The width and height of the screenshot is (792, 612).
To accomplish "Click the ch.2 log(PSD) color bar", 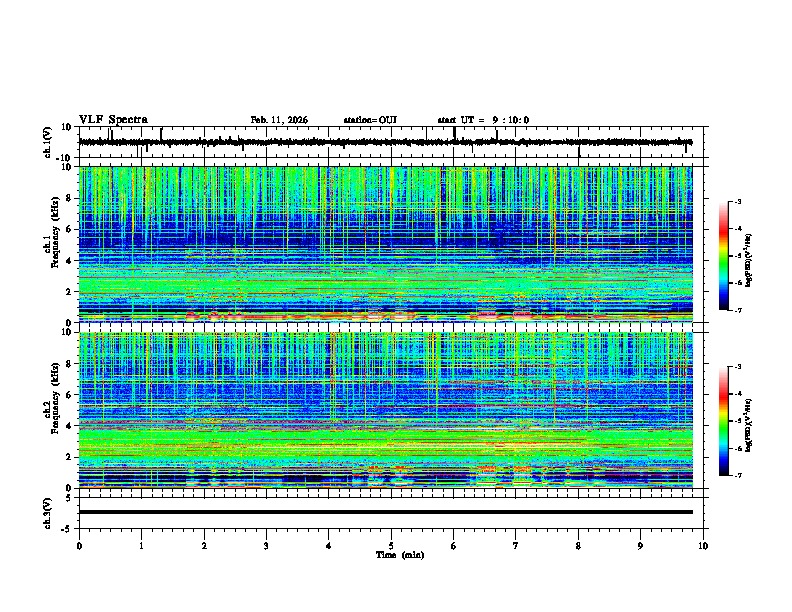I will coord(724,421).
